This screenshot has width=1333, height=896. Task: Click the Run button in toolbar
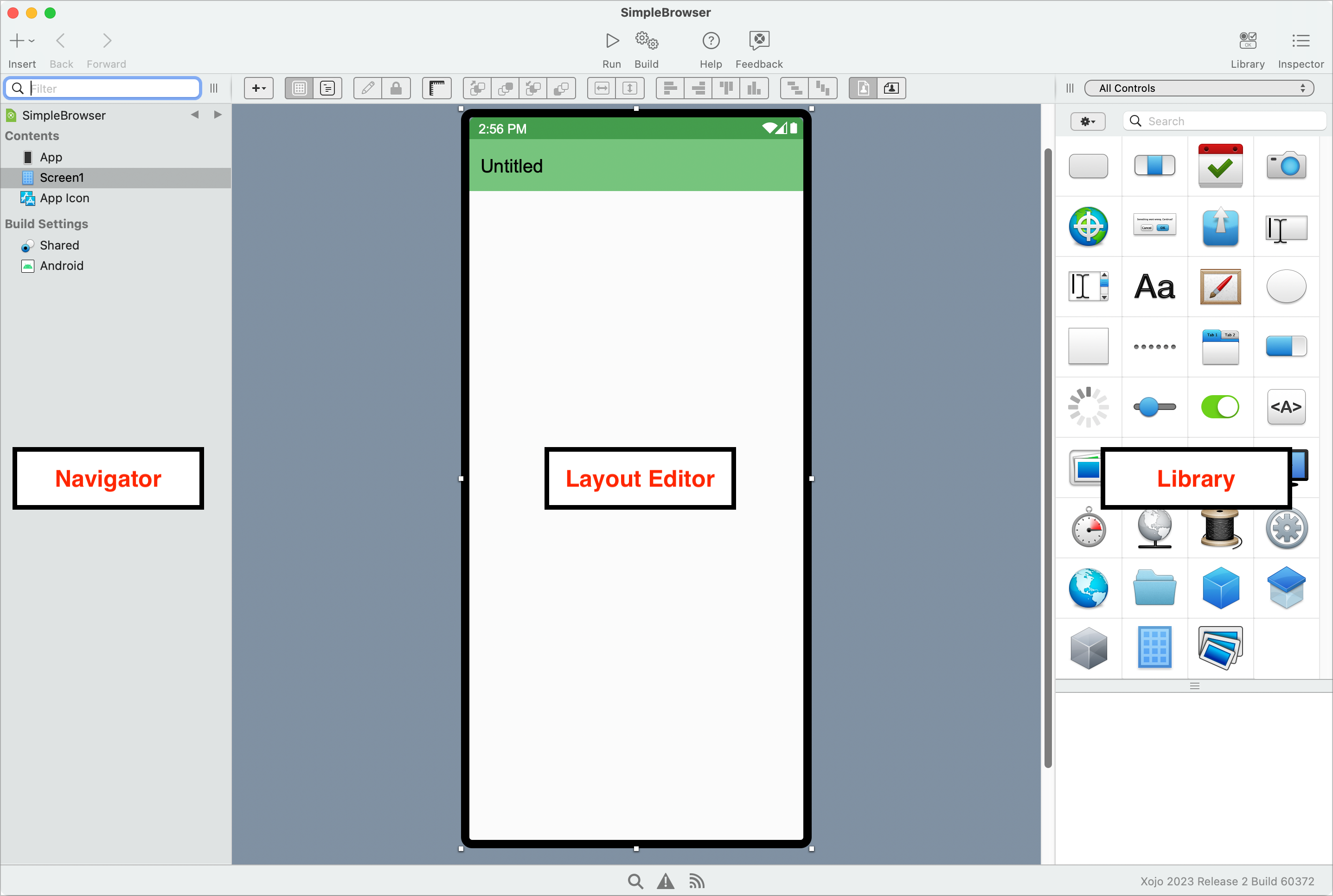[x=611, y=41]
